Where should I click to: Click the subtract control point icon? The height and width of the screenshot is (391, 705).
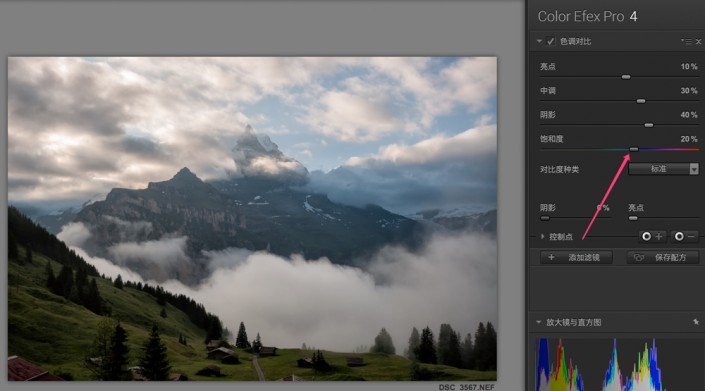pos(684,236)
